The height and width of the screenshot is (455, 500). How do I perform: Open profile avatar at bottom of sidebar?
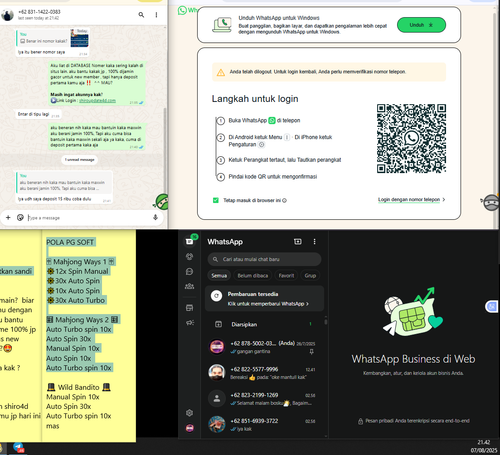pyautogui.click(x=190, y=428)
